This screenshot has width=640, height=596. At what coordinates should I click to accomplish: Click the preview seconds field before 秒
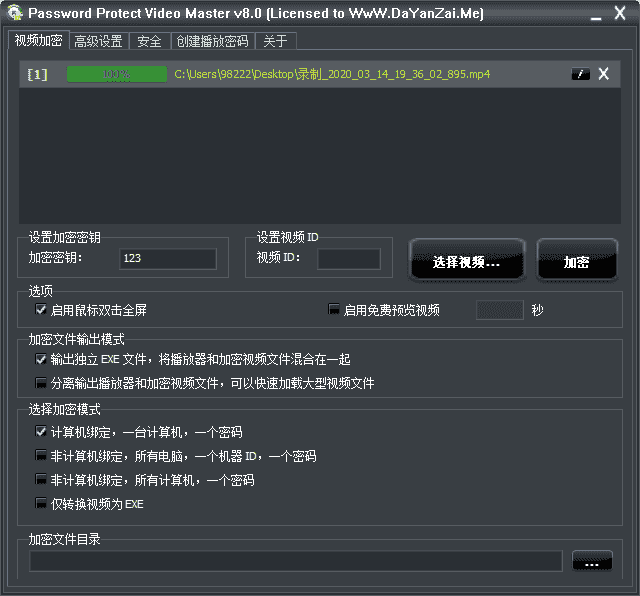[x=500, y=310]
